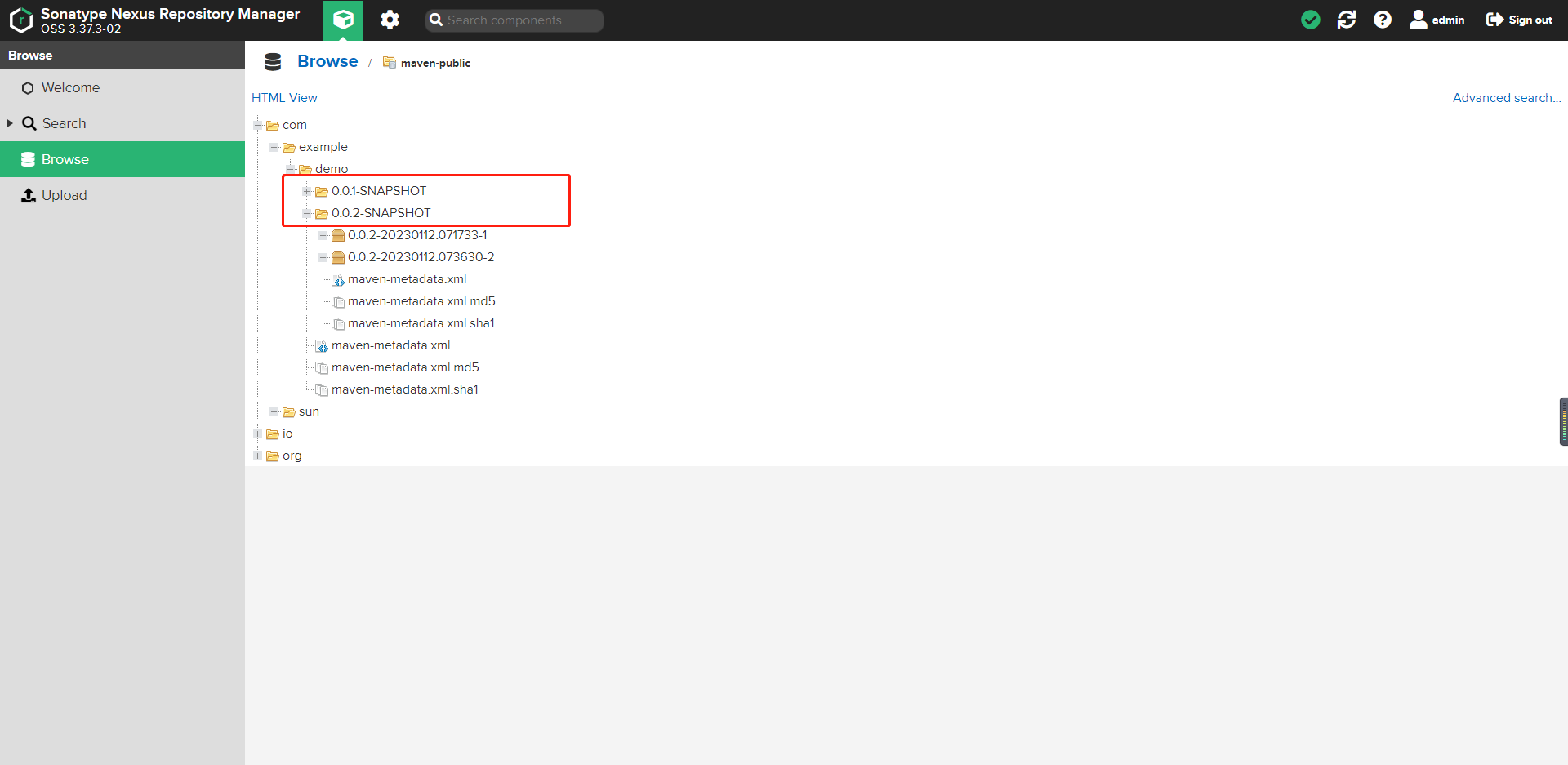Select the org folder
The height and width of the screenshot is (765, 1568).
click(x=292, y=456)
